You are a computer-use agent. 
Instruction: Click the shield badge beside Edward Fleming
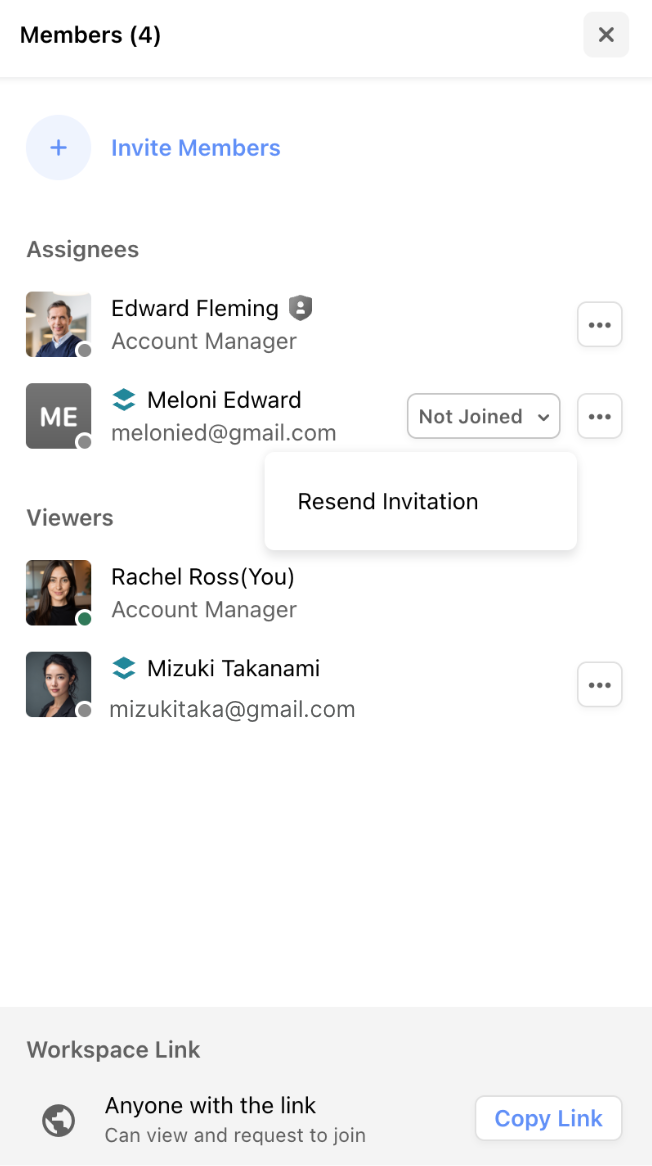[x=300, y=308]
